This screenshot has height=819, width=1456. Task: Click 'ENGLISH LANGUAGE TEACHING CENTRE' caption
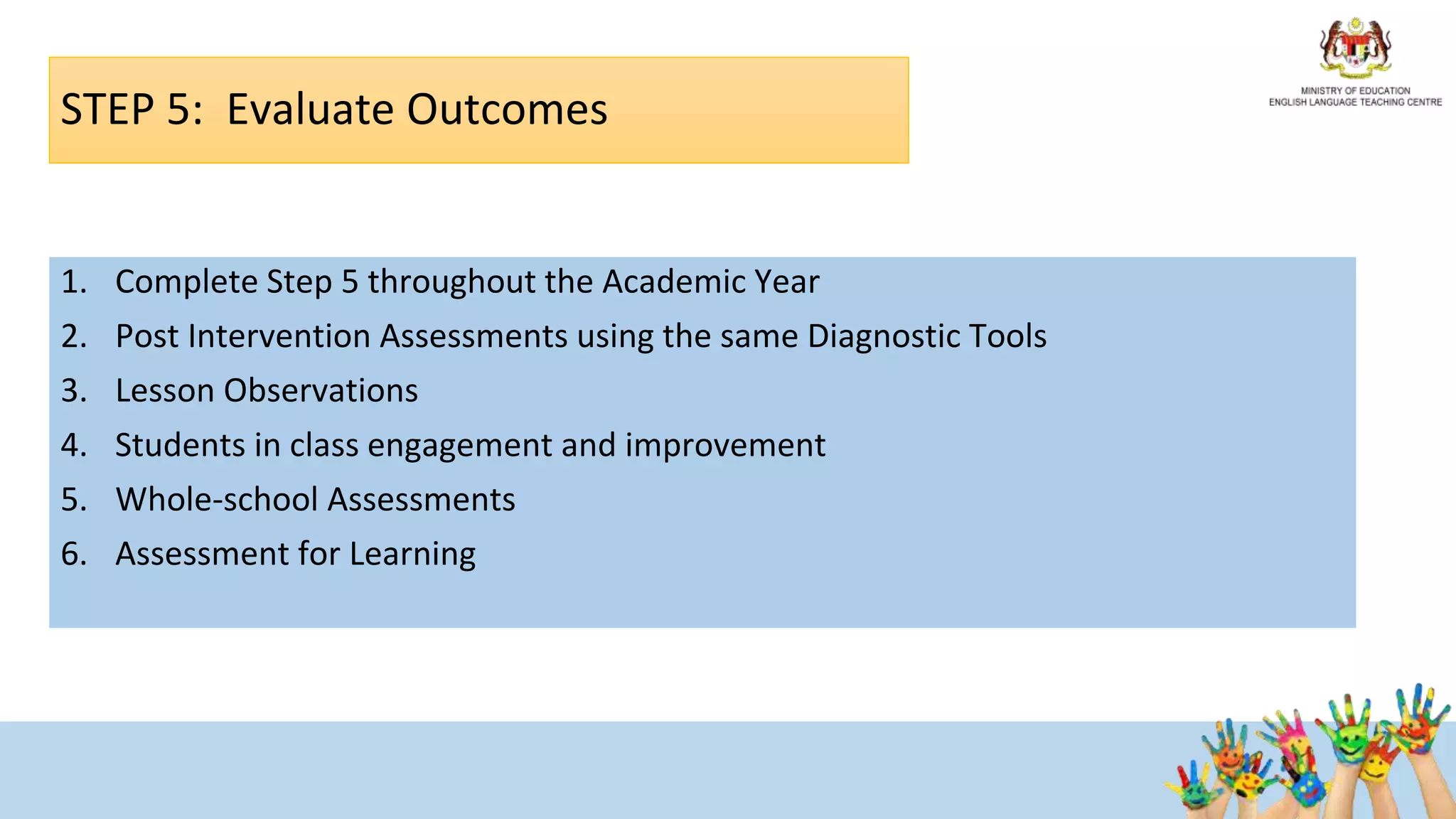1355,102
